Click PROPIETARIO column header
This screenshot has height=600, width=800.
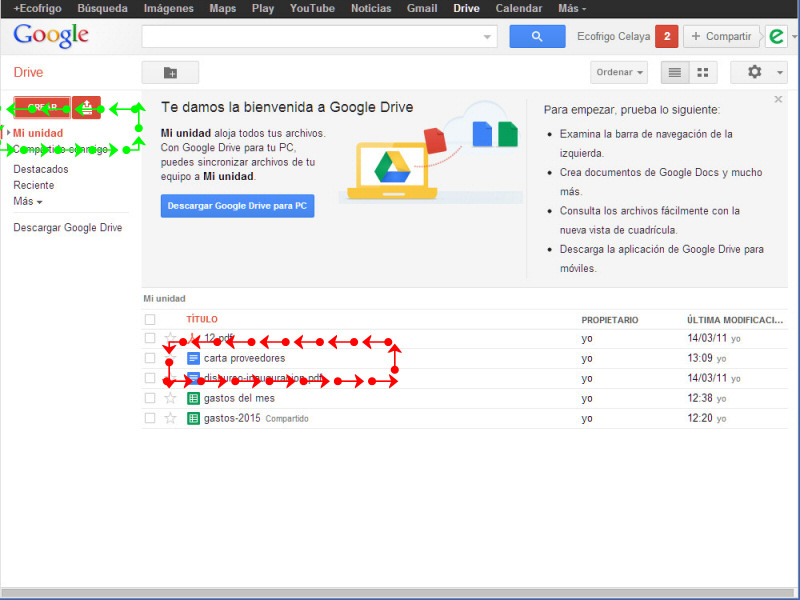610,320
